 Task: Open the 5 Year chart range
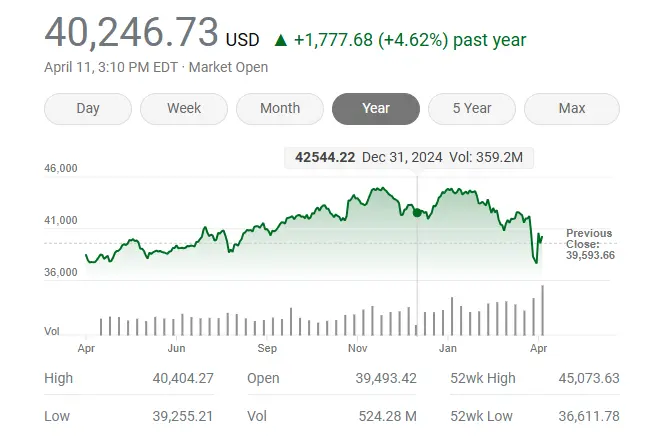point(472,109)
